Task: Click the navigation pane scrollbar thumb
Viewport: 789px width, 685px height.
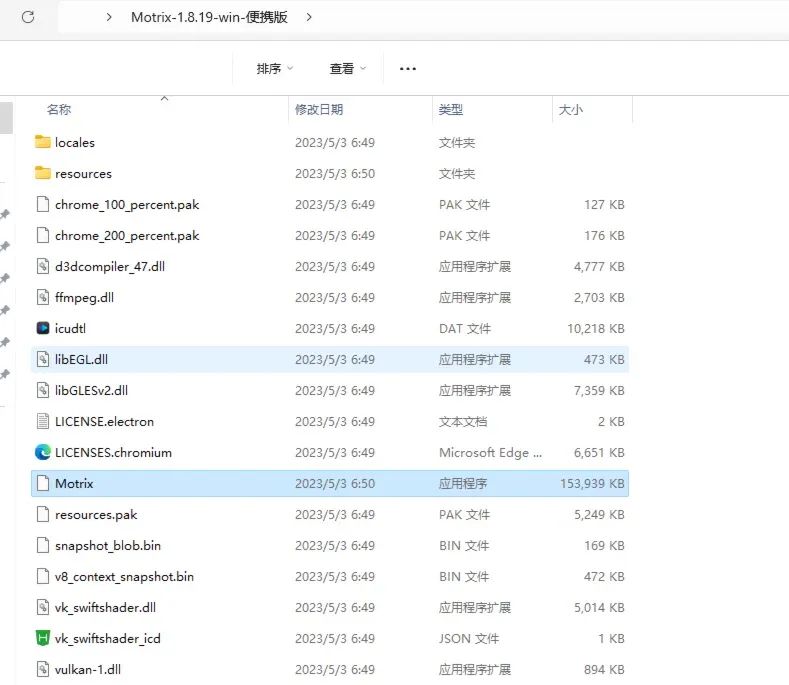Action: (x=6, y=118)
